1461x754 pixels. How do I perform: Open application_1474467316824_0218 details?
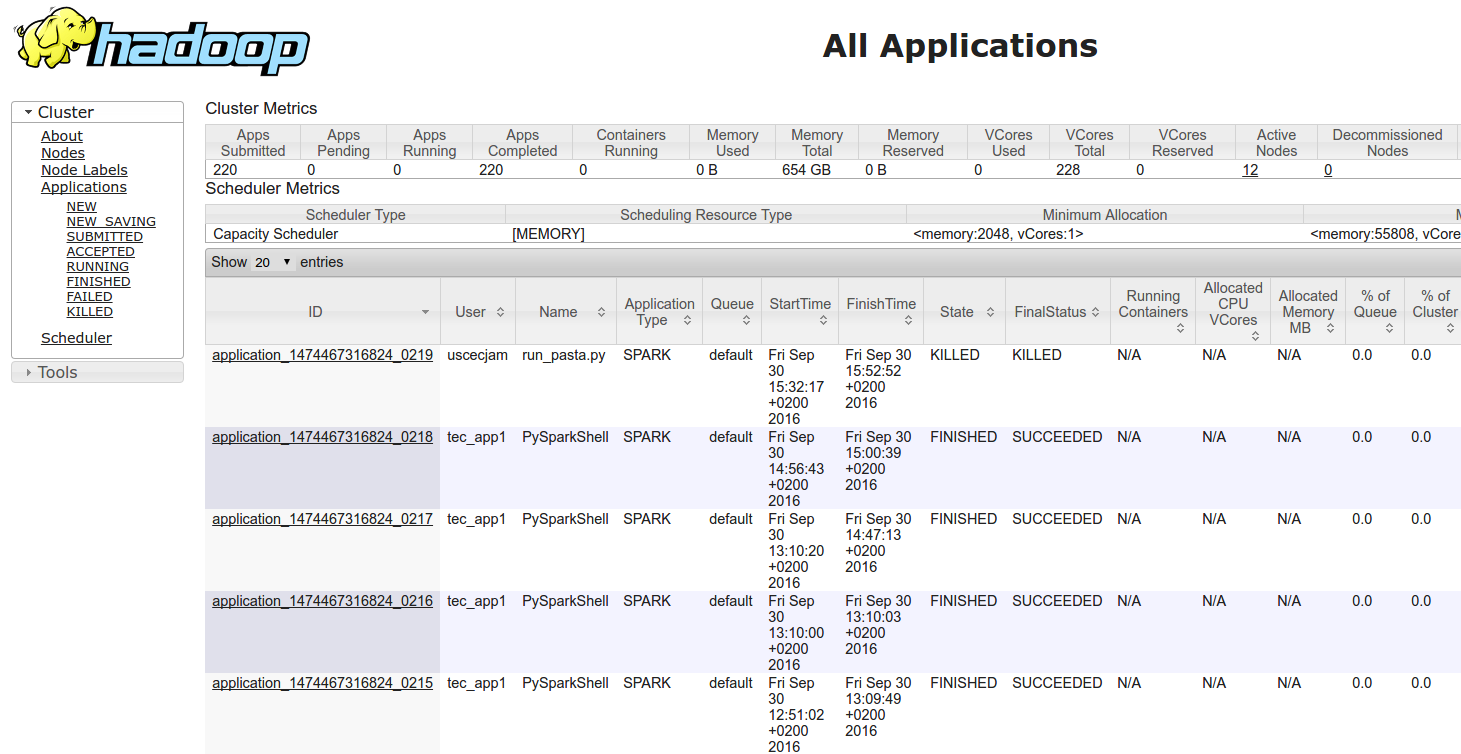[x=322, y=437]
